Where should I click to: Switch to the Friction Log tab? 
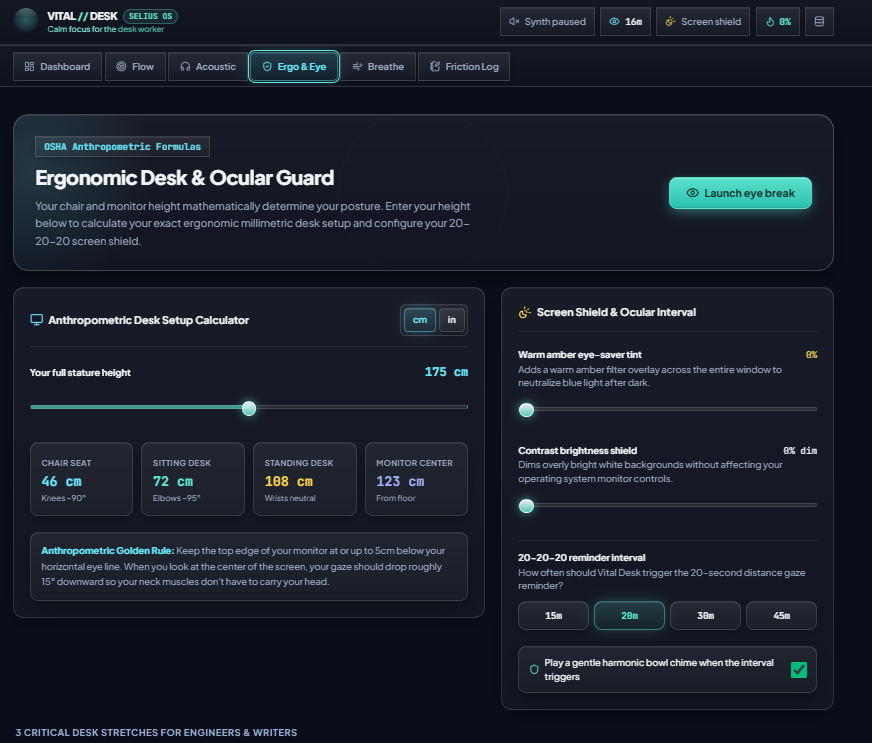pyautogui.click(x=464, y=67)
